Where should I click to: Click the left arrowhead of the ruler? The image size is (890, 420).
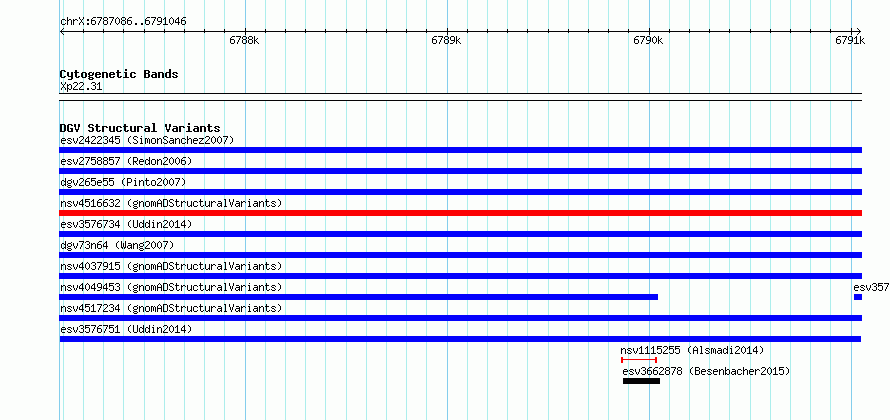coord(62,31)
